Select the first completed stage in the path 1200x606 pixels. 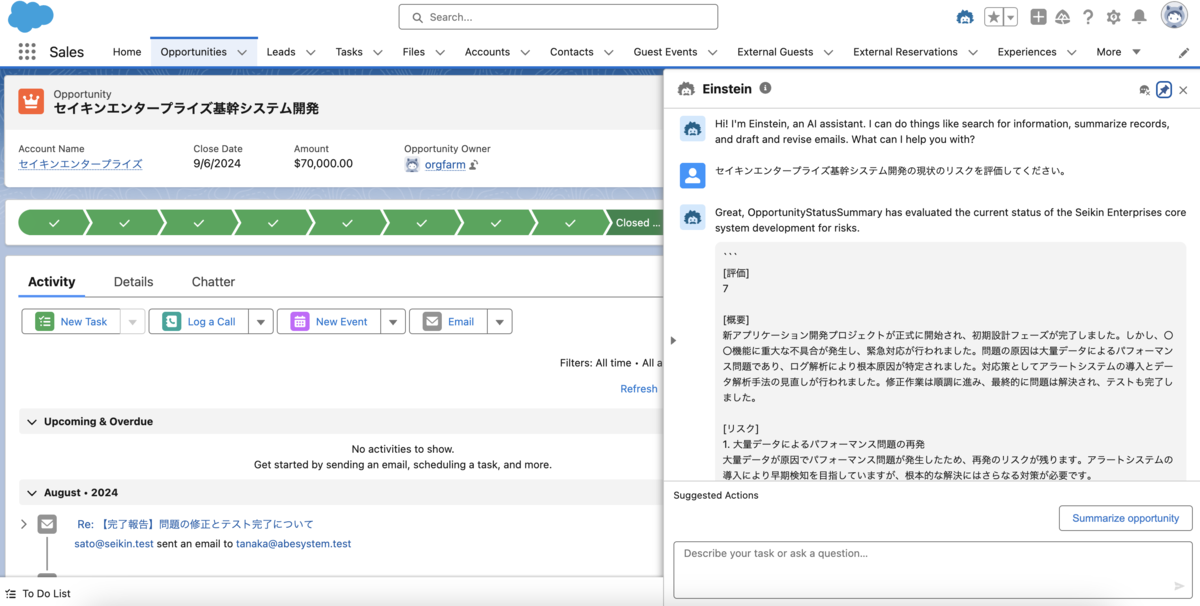[52, 223]
